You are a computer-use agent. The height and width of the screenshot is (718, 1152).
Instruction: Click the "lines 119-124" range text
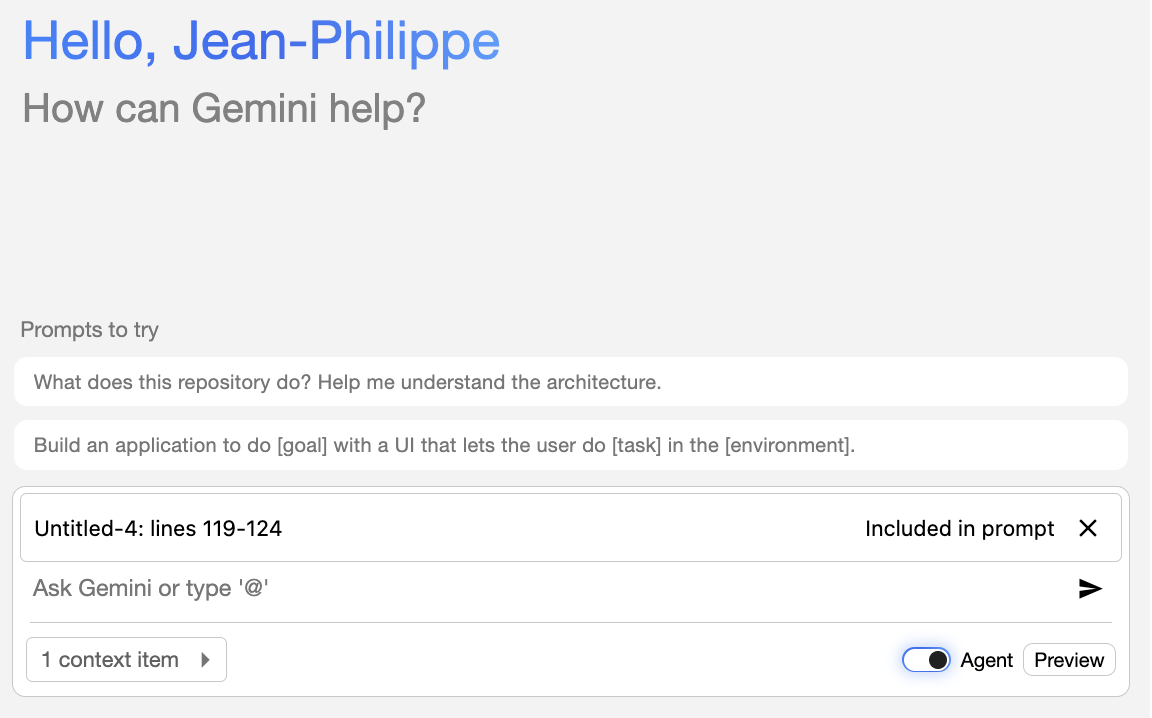click(x=217, y=528)
